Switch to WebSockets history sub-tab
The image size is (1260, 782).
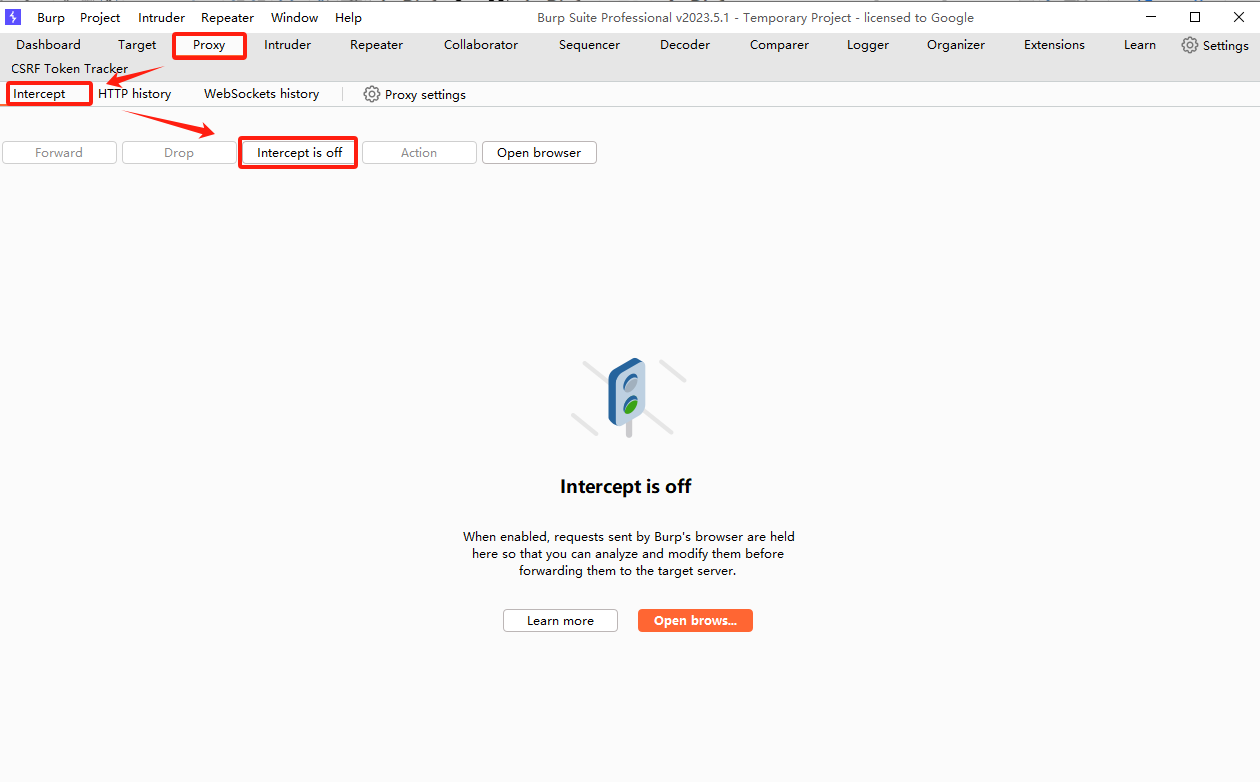tap(261, 94)
